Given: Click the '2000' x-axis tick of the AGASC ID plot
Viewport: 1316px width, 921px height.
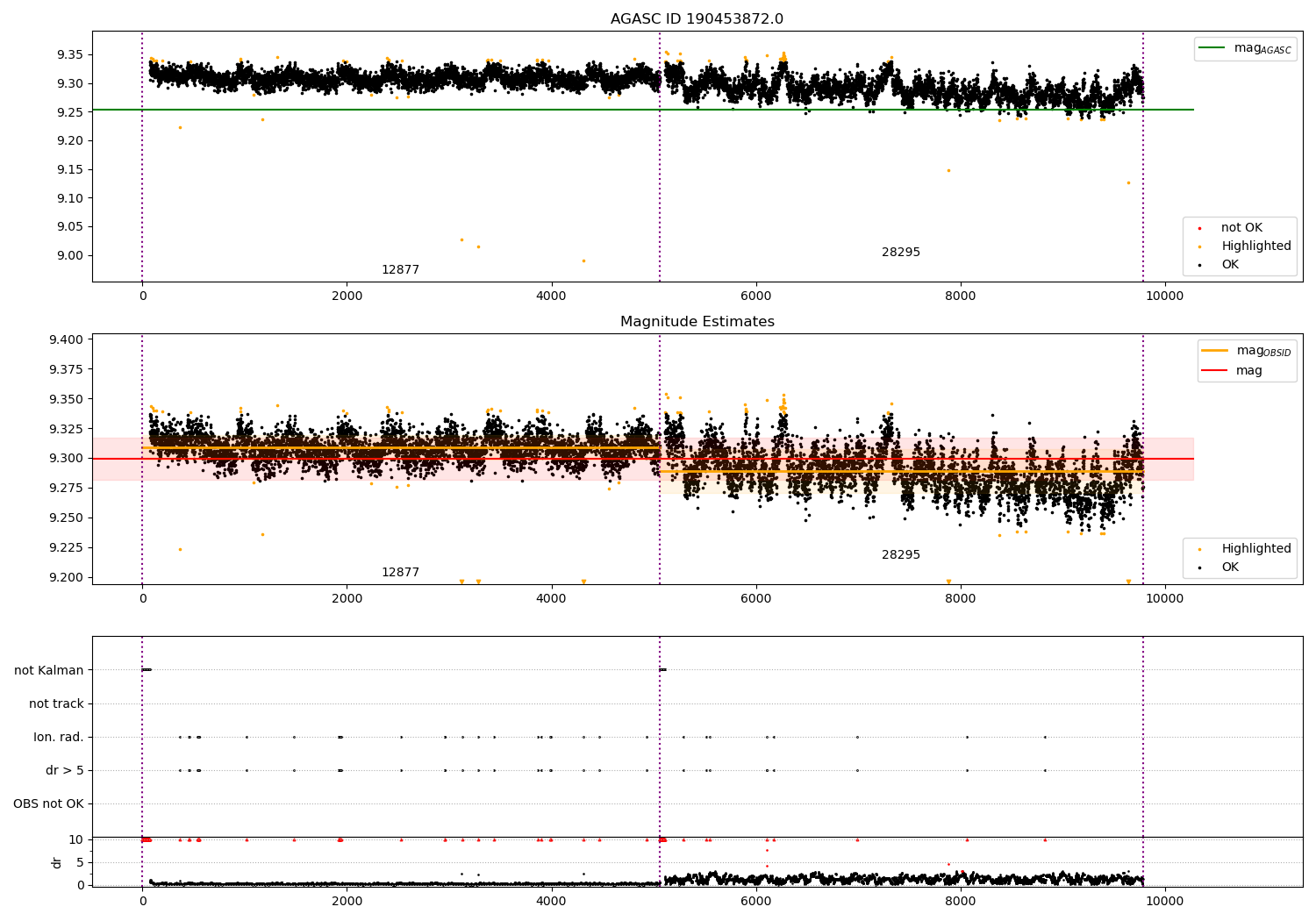Looking at the screenshot, I should click(x=347, y=296).
